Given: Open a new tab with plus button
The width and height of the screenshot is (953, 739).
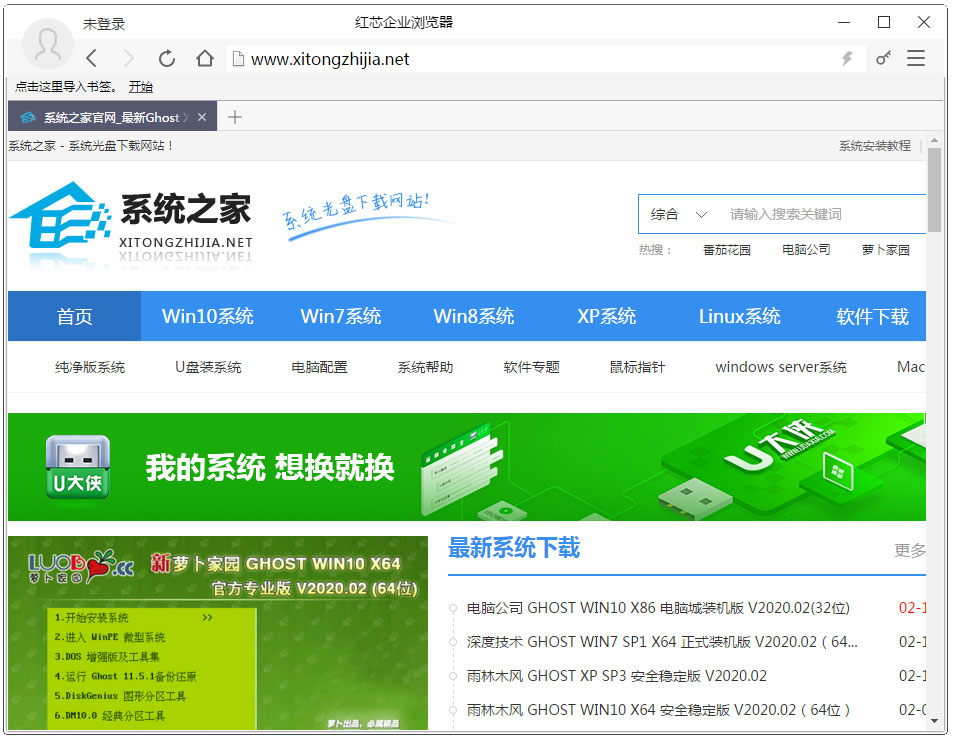Looking at the screenshot, I should point(235,117).
